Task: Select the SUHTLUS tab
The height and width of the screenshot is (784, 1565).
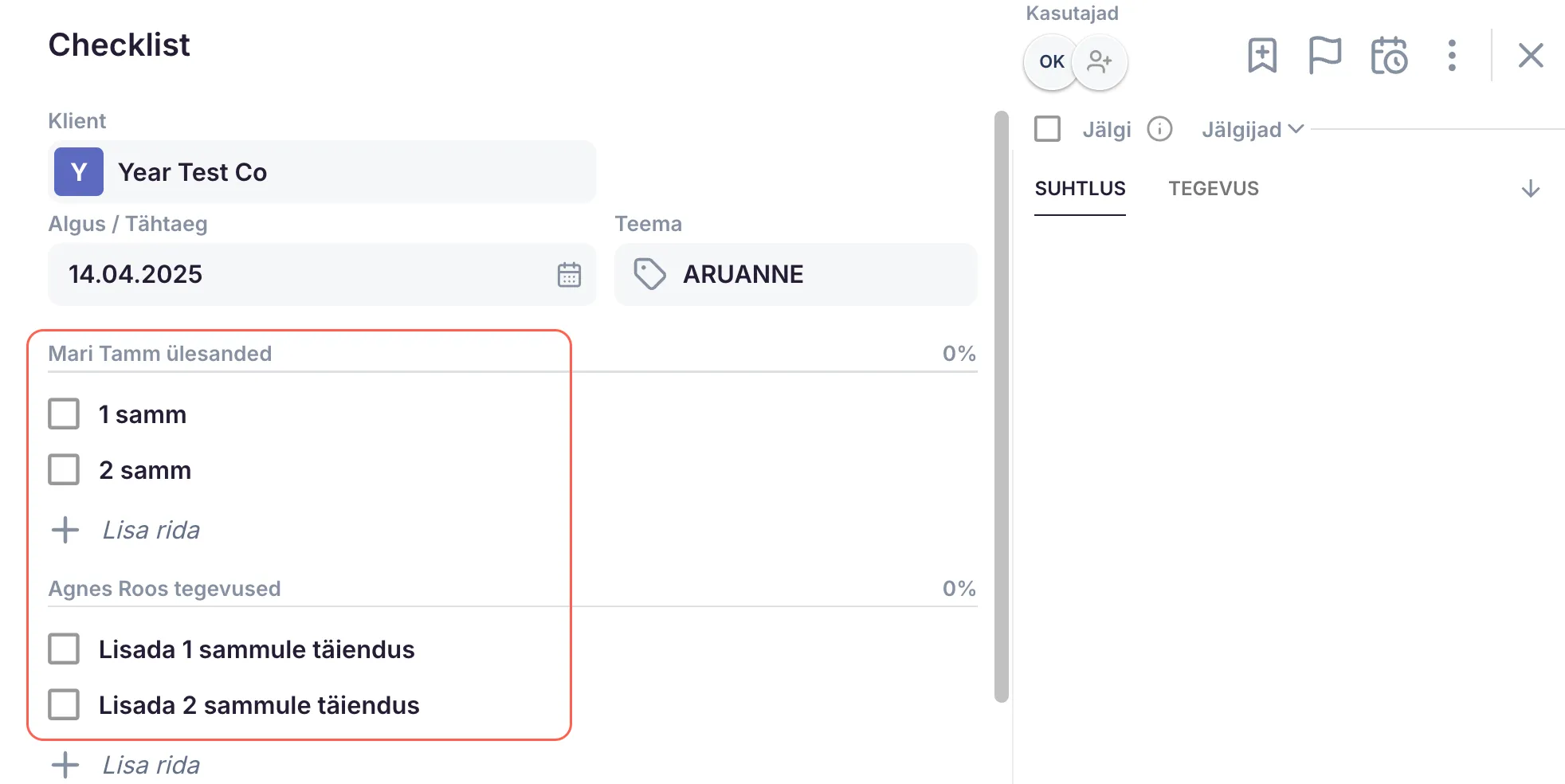Action: click(1080, 189)
